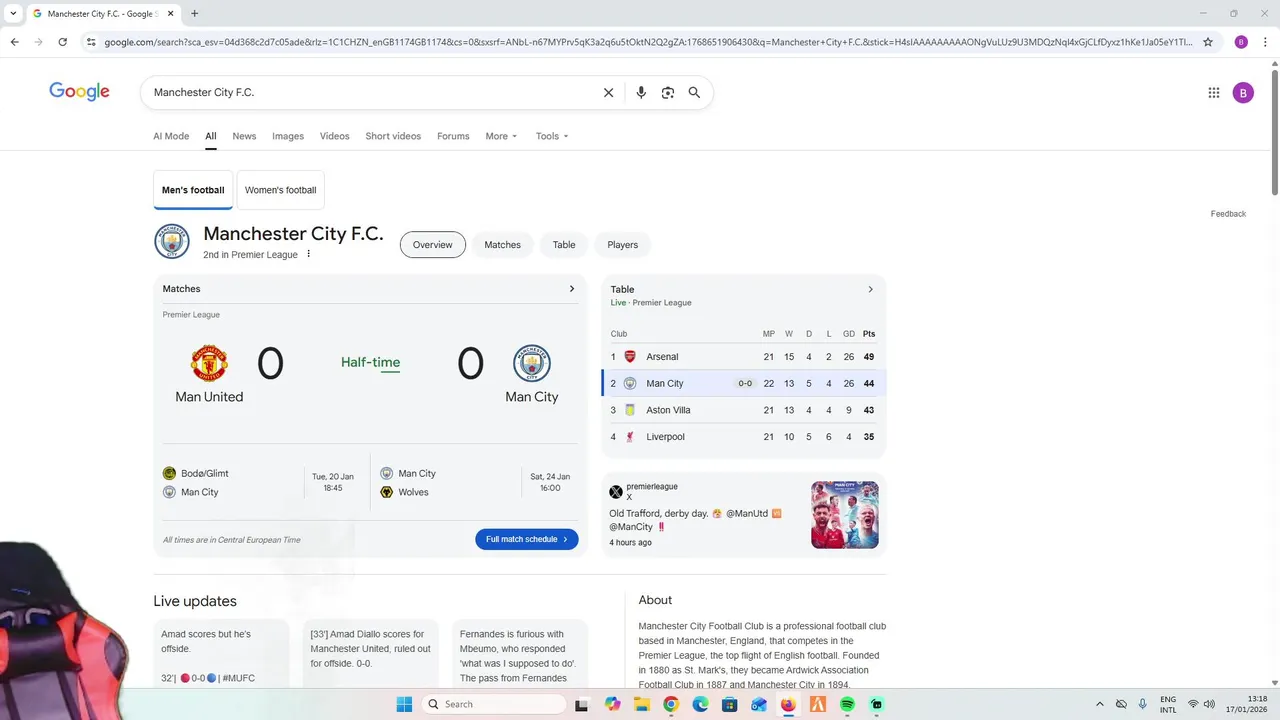Switch to Videos results tab

click(x=335, y=136)
